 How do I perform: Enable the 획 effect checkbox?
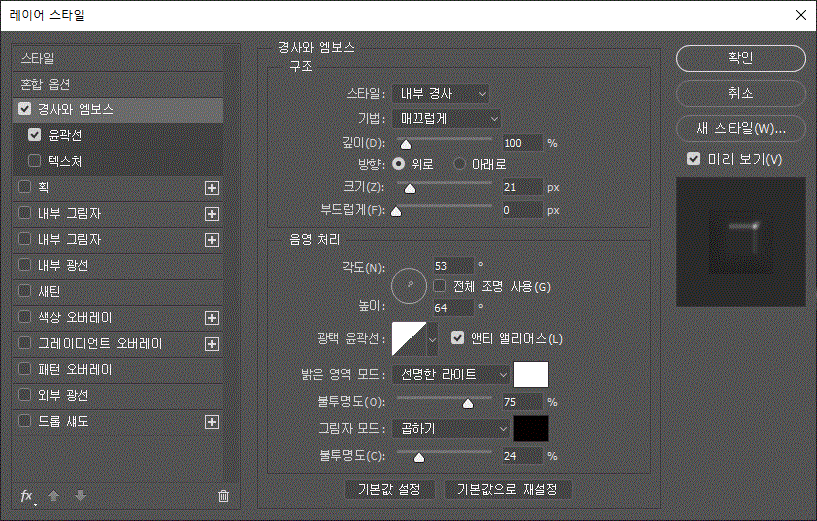(x=24, y=187)
